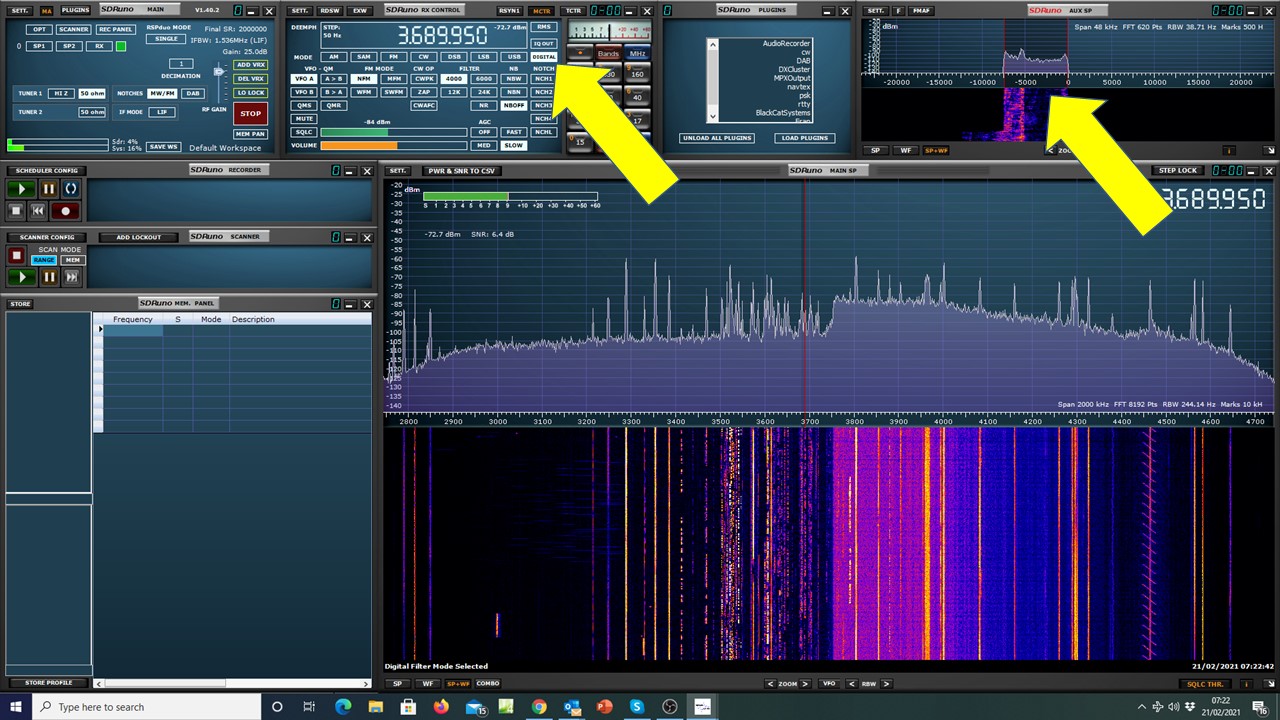This screenshot has height=720, width=1280.
Task: Toggle LO LOCK
Action: [250, 93]
